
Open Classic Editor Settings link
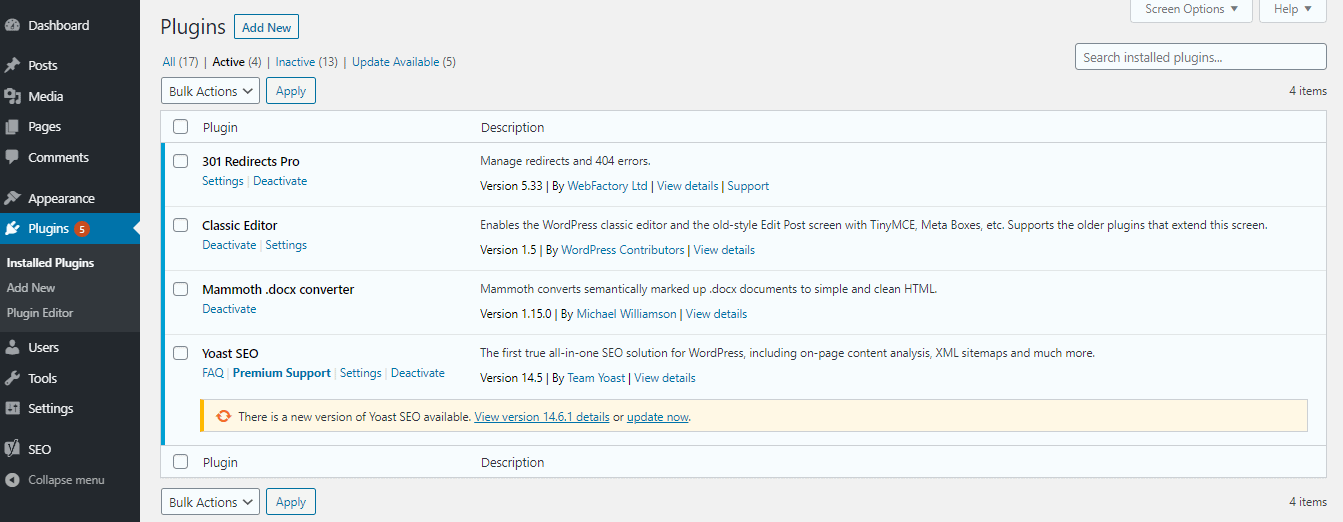point(286,245)
